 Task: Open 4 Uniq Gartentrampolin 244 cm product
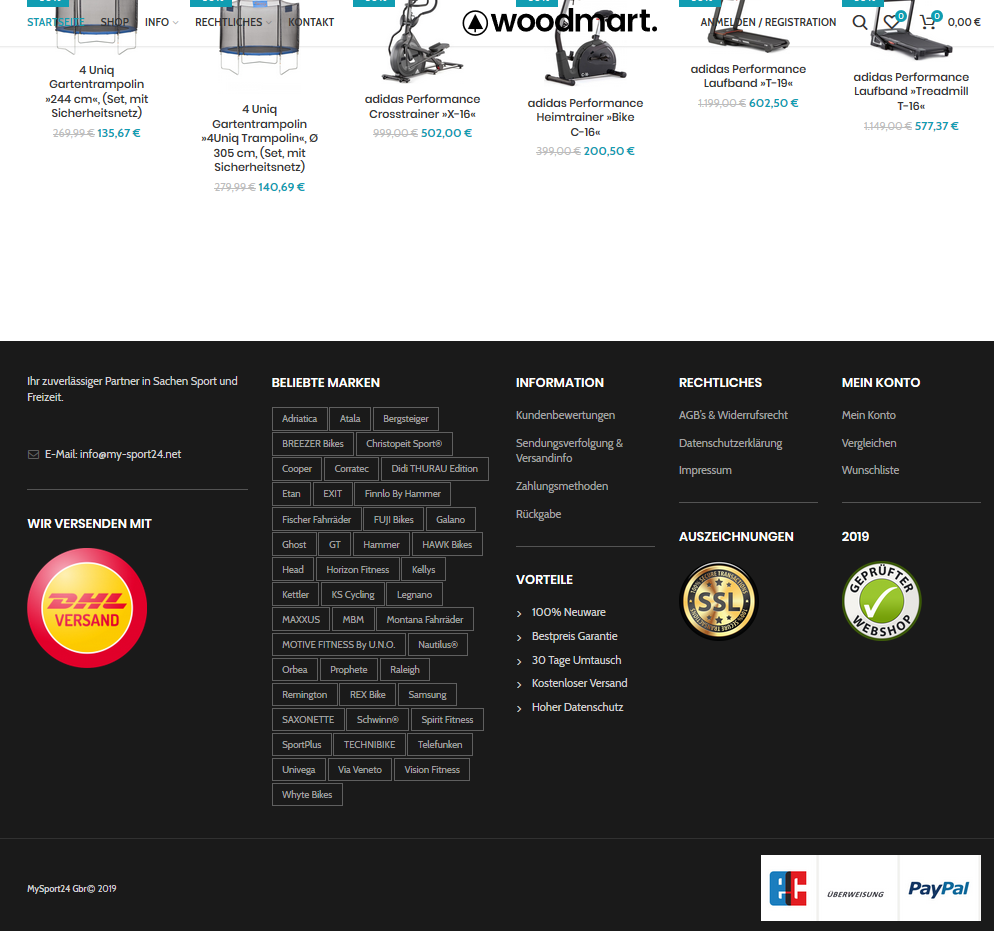(x=96, y=91)
